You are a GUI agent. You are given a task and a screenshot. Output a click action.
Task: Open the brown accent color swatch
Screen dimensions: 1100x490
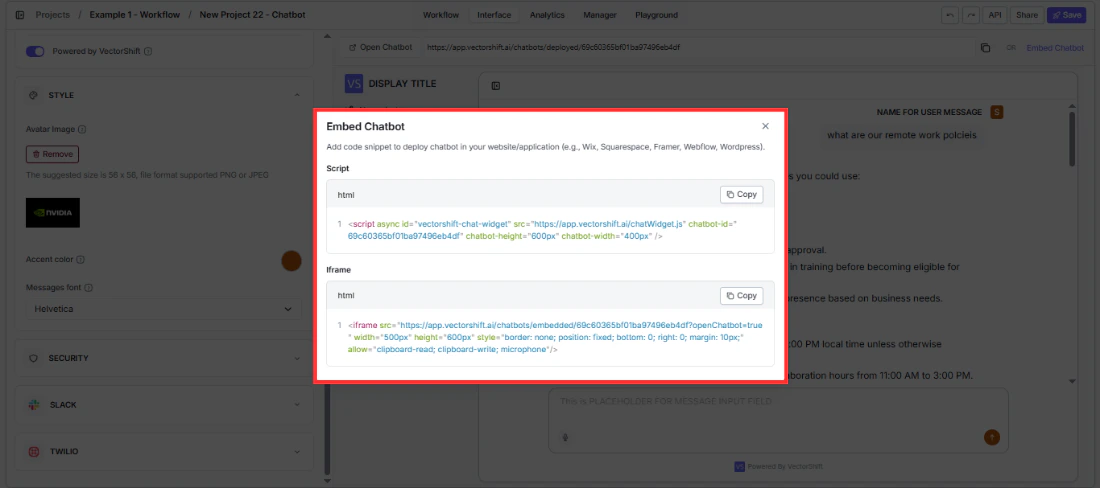pos(291,261)
